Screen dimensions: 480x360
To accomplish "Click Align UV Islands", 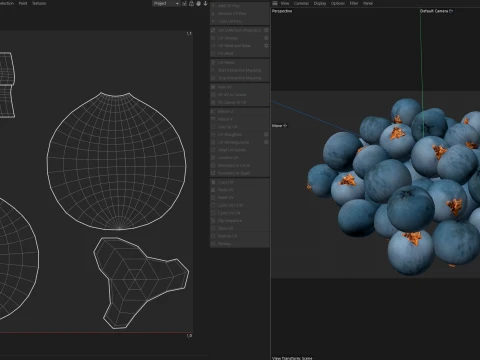I will [x=240, y=150].
